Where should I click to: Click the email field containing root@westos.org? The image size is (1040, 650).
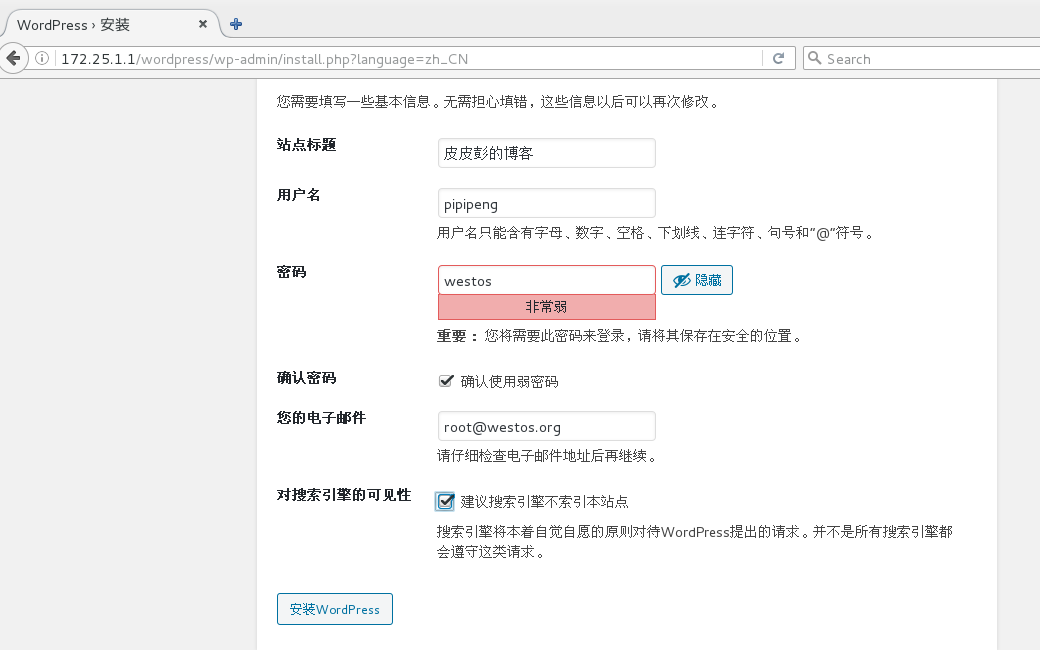tap(547, 426)
